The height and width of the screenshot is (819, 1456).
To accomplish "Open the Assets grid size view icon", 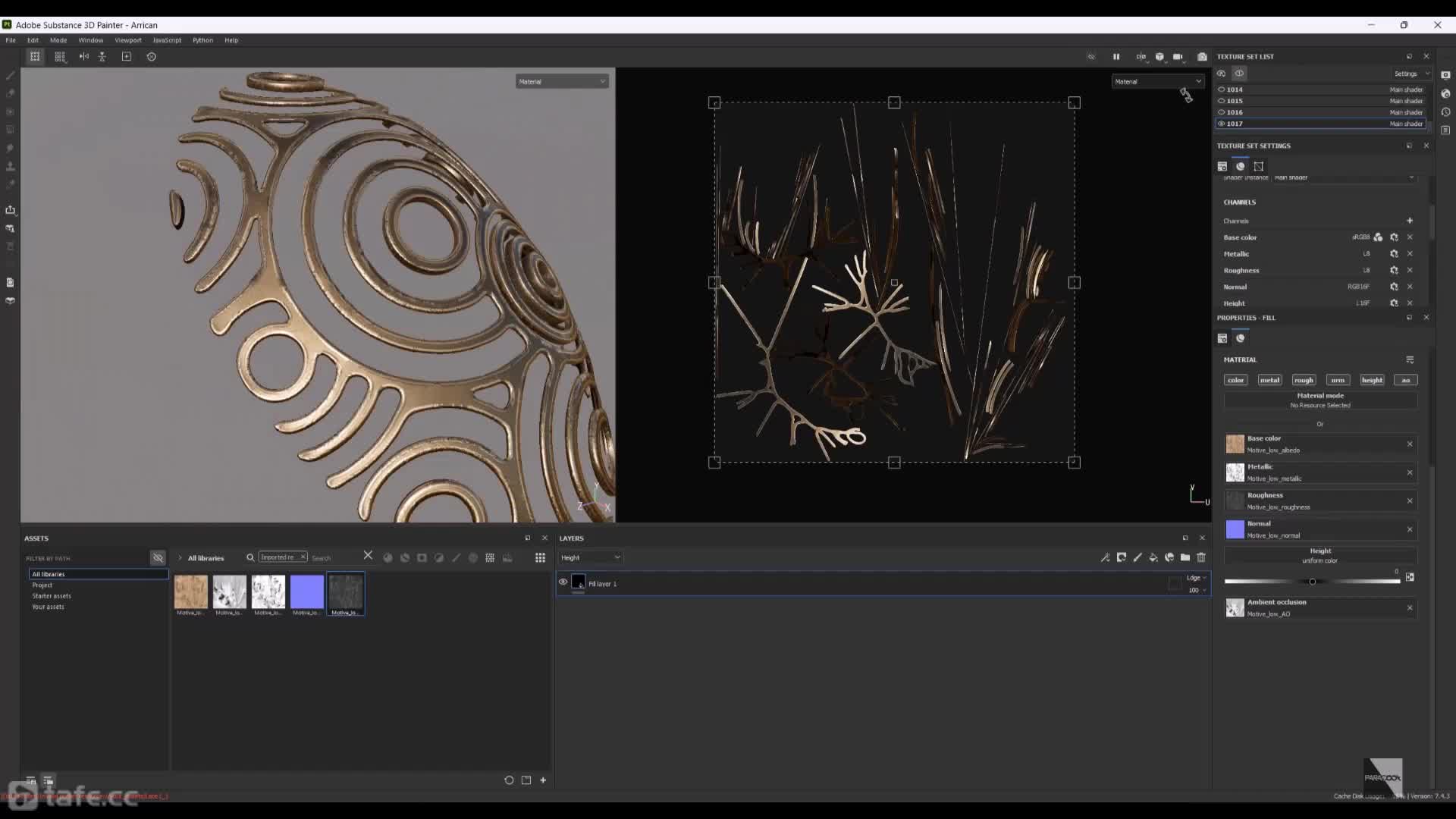I will click(x=540, y=557).
